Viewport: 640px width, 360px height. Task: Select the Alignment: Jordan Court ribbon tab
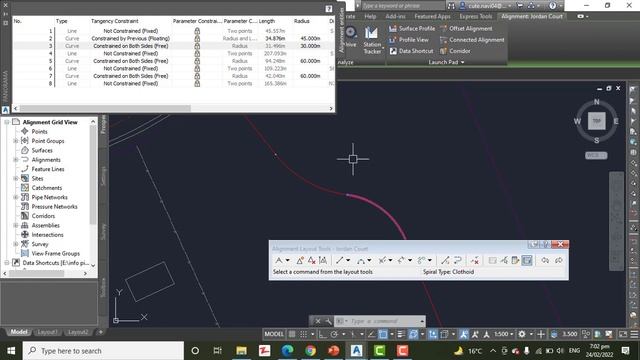tap(532, 16)
